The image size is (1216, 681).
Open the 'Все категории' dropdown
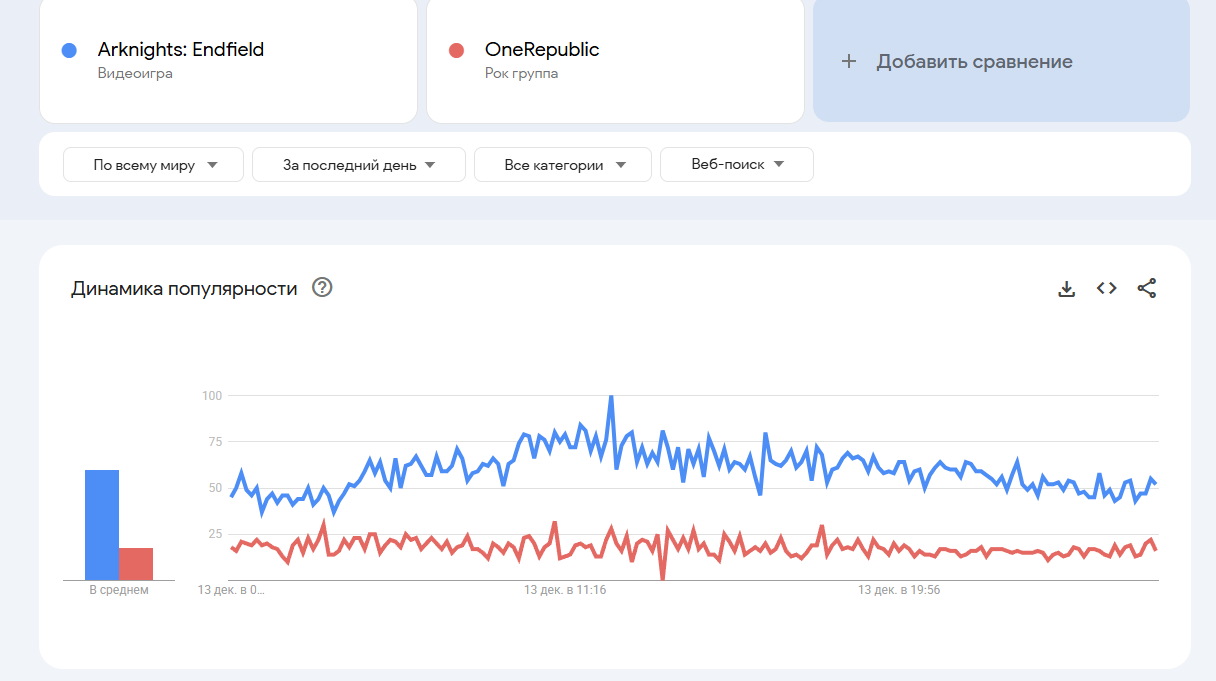pyautogui.click(x=562, y=165)
